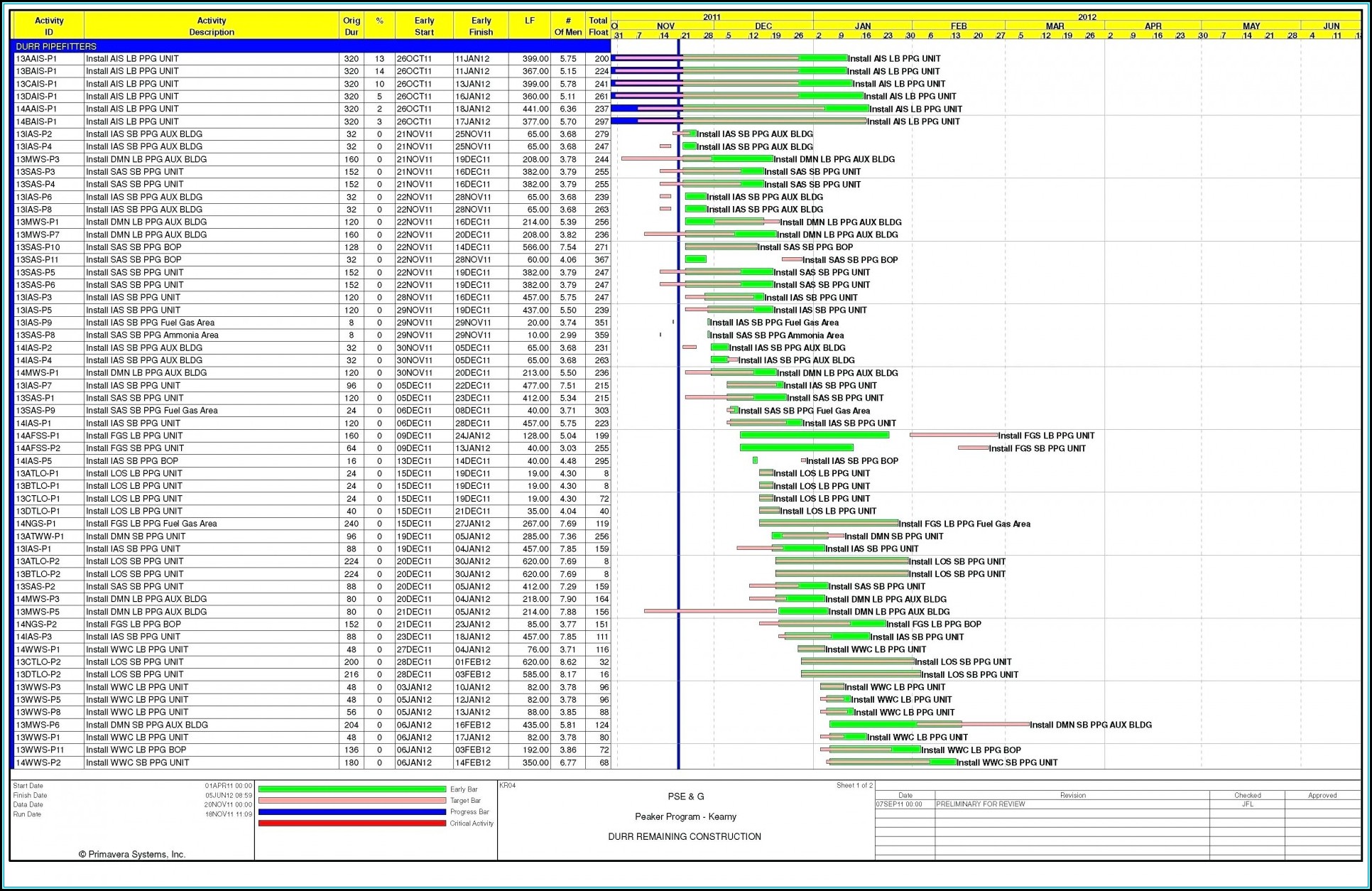This screenshot has height=891, width=1372.
Task: Click the Activity ID column header
Action: [48, 26]
